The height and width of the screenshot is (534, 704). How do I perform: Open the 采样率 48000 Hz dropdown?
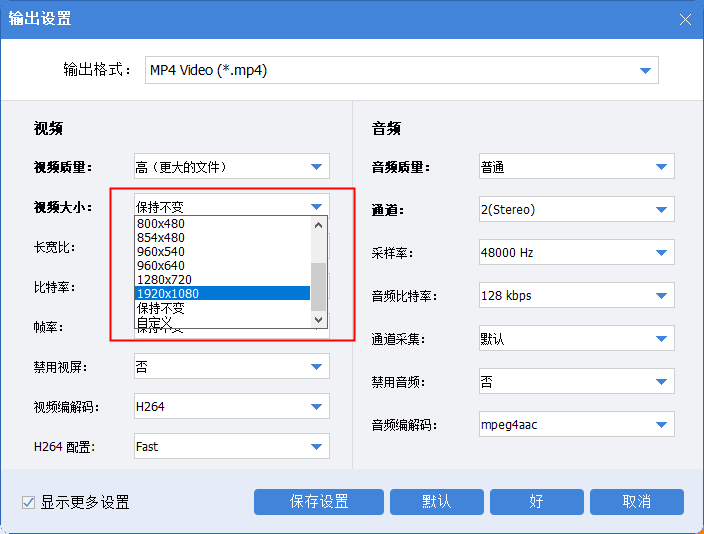576,252
